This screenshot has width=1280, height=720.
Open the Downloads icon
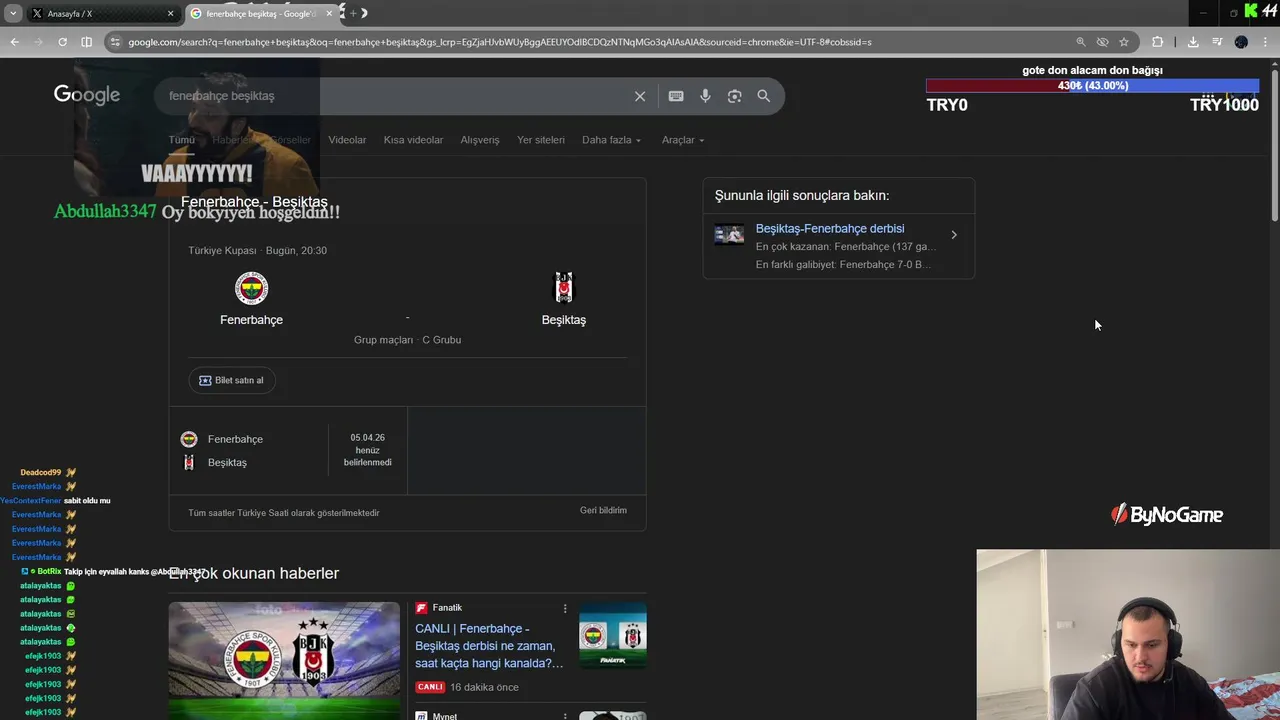[1193, 42]
